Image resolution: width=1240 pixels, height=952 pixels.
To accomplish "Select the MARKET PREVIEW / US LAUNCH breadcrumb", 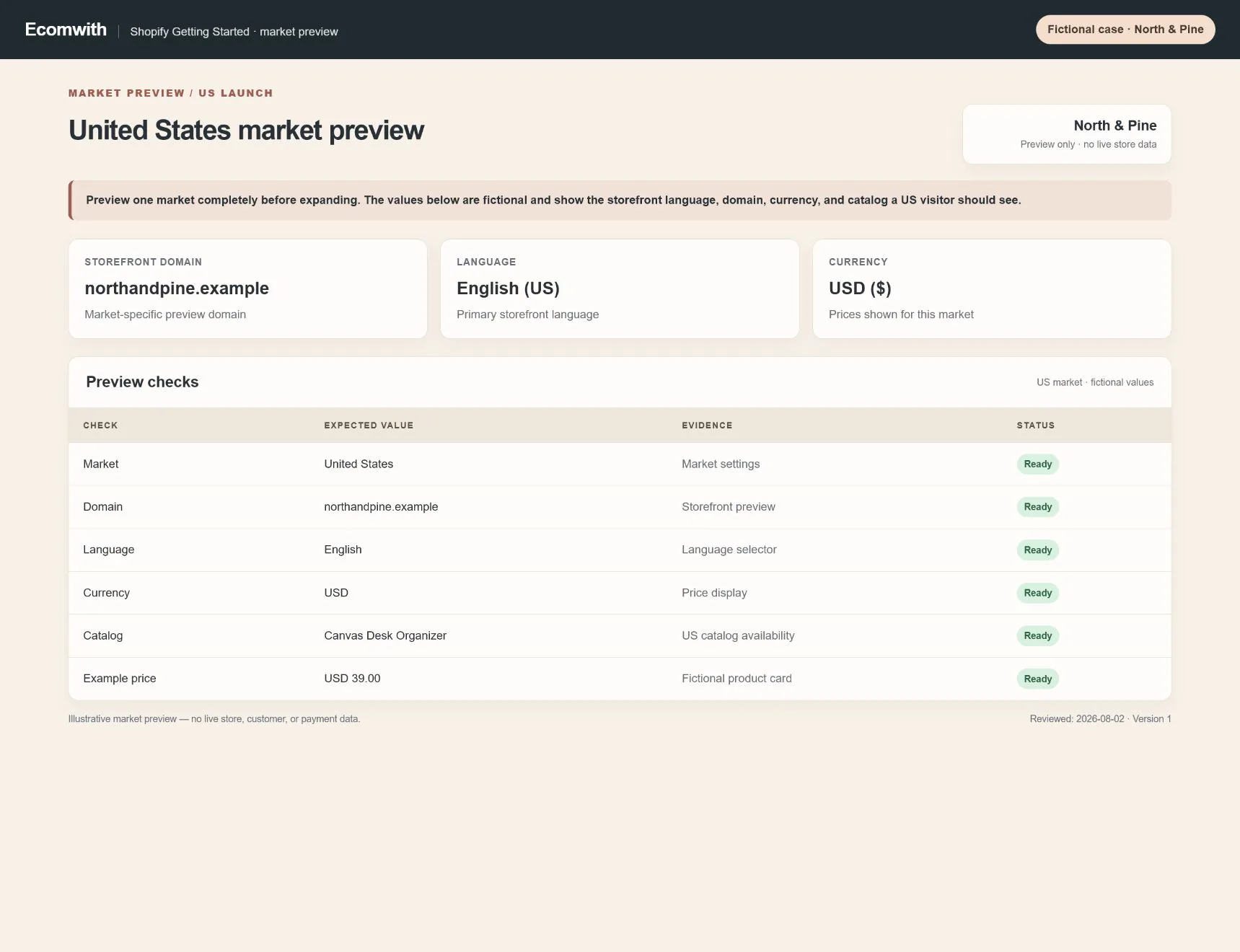I will coord(170,93).
